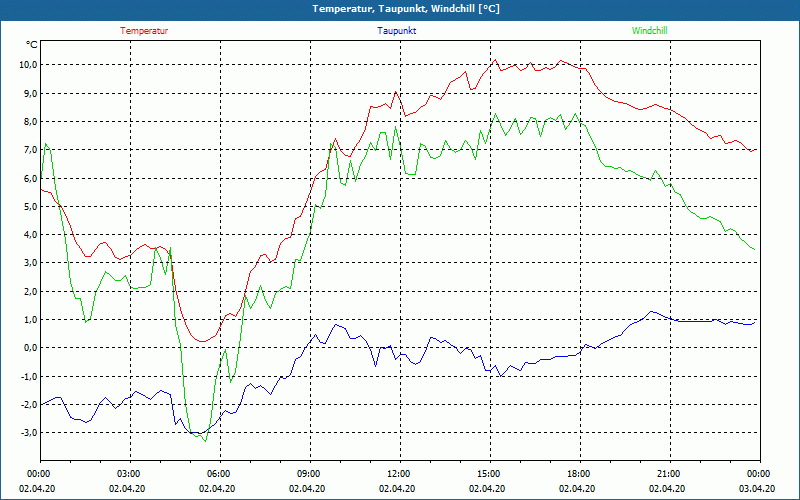Click the -3,0 y-axis value
Image resolution: width=800 pixels, height=500 pixels.
(28, 433)
